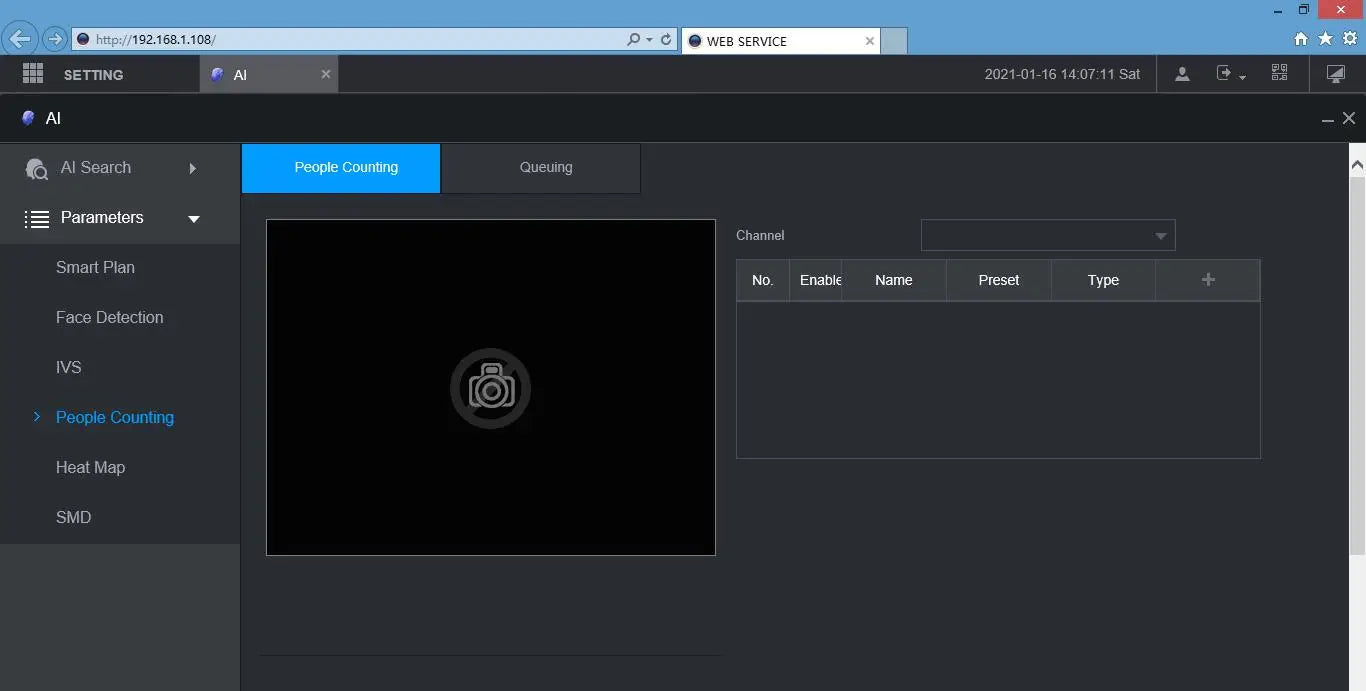Open Smart Plan settings

pyautogui.click(x=95, y=267)
